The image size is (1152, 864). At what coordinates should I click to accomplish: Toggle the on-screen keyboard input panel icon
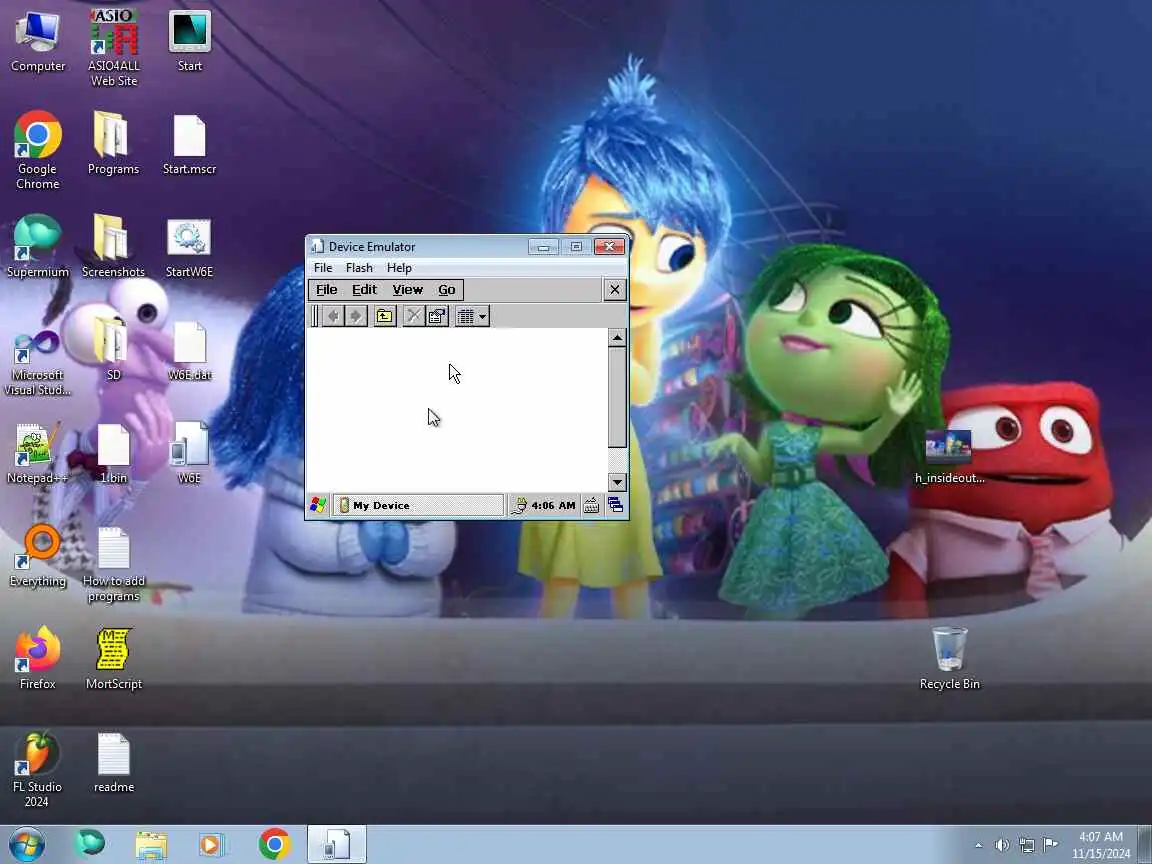[591, 505]
